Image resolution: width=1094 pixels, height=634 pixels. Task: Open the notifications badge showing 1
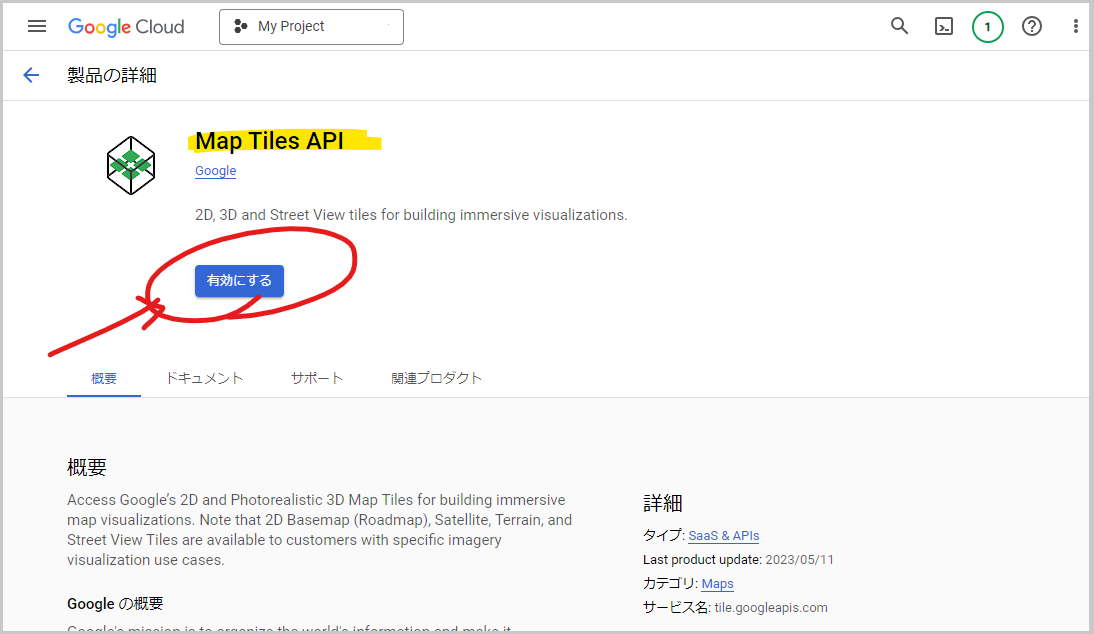pyautogui.click(x=987, y=27)
